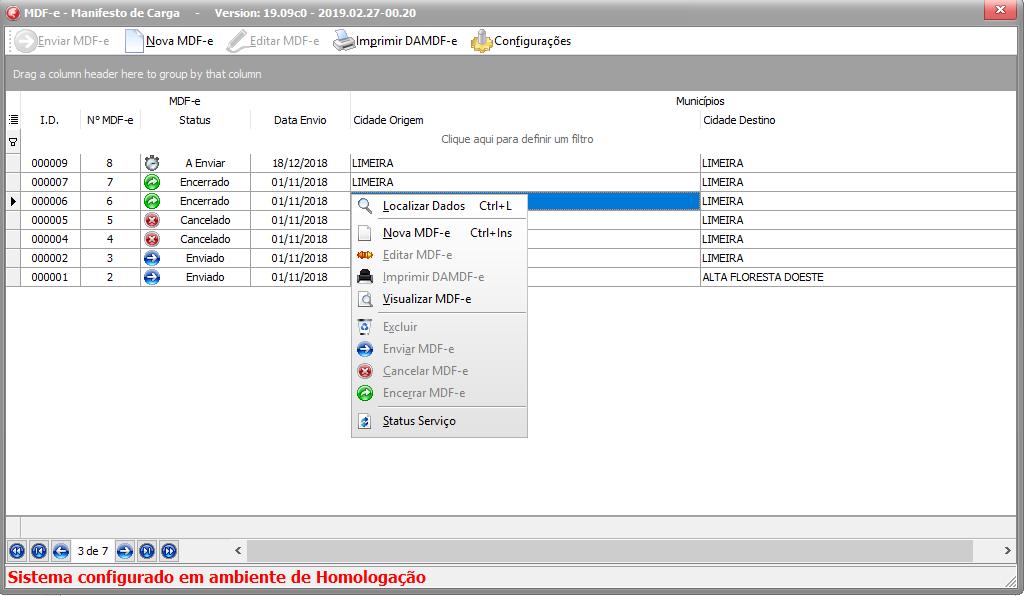The width and height of the screenshot is (1024, 596).
Task: Sort by Cidade Destino column header
Action: coord(858,120)
